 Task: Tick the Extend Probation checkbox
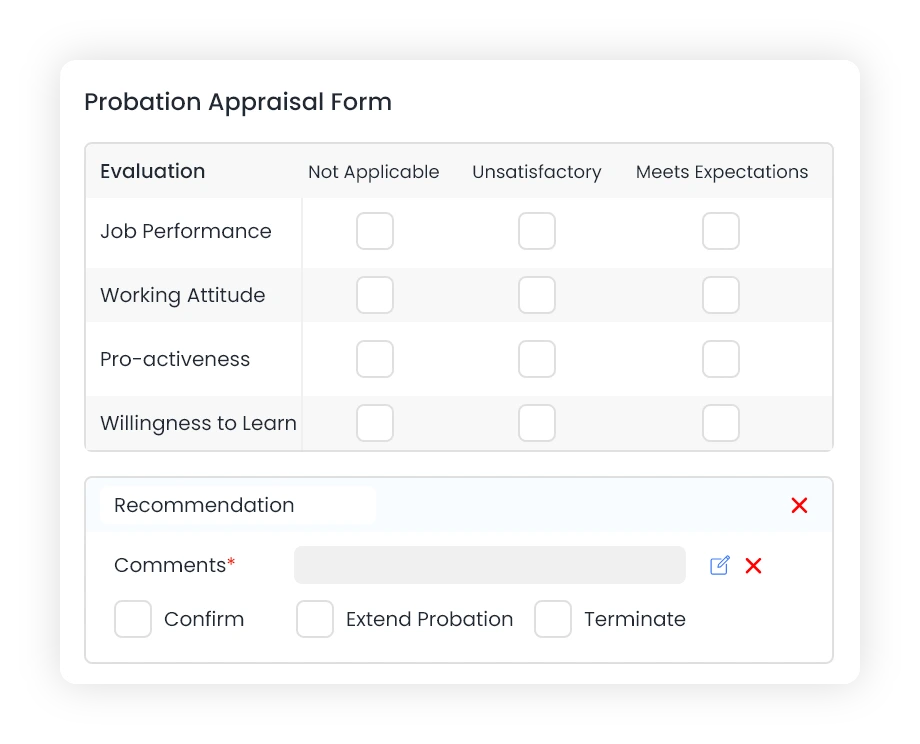coord(315,619)
